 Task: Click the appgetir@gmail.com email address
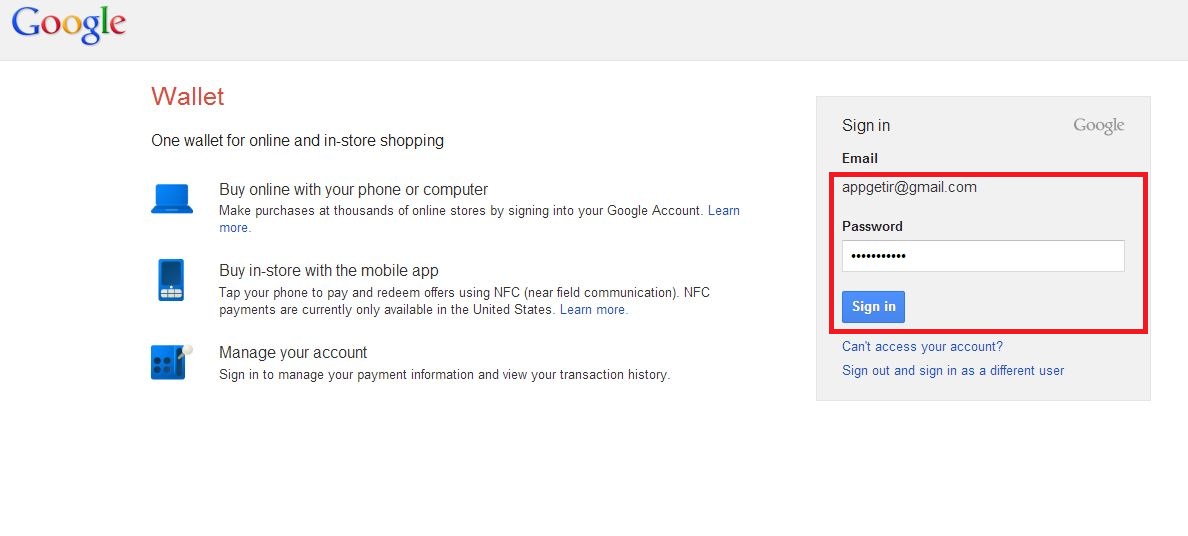pyautogui.click(x=909, y=187)
